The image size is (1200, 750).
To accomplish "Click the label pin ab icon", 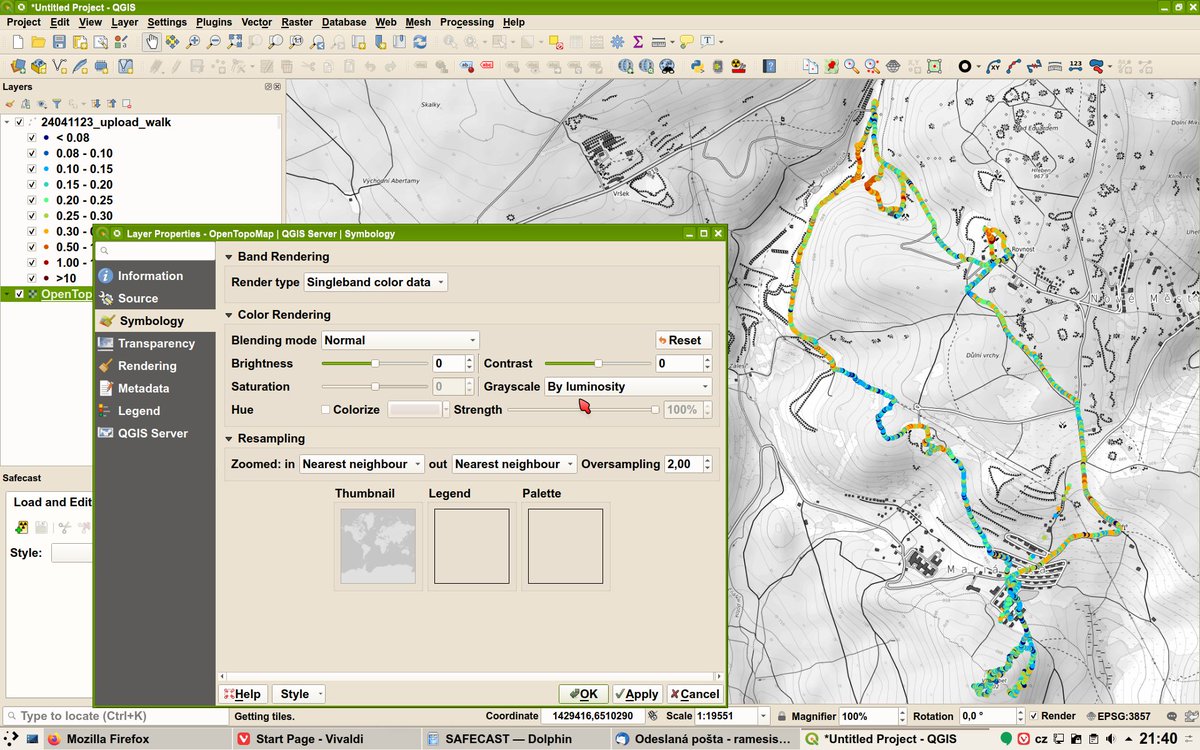I will (467, 66).
